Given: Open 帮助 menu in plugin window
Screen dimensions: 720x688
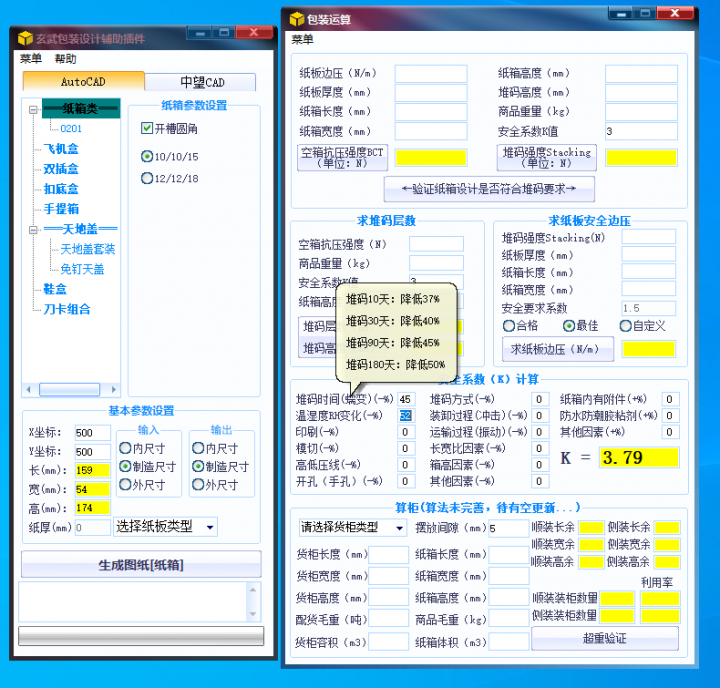Looking at the screenshot, I should click(x=65, y=59).
